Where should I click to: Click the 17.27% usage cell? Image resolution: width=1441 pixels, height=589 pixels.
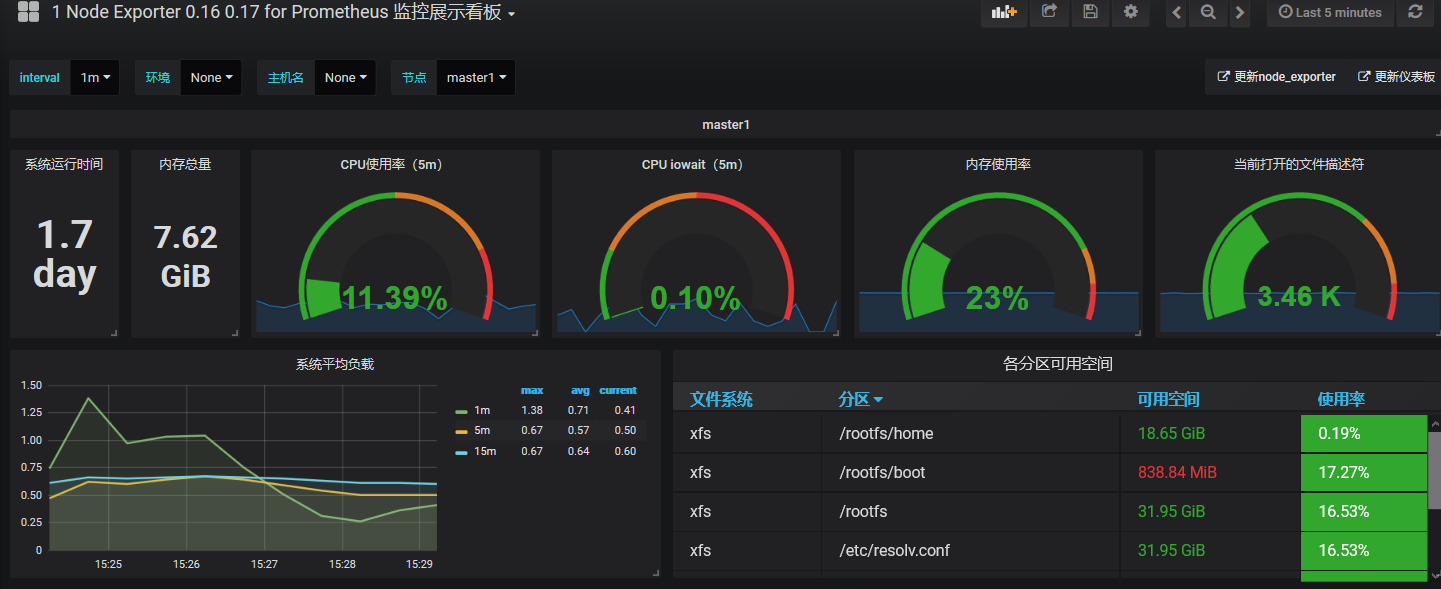1363,472
